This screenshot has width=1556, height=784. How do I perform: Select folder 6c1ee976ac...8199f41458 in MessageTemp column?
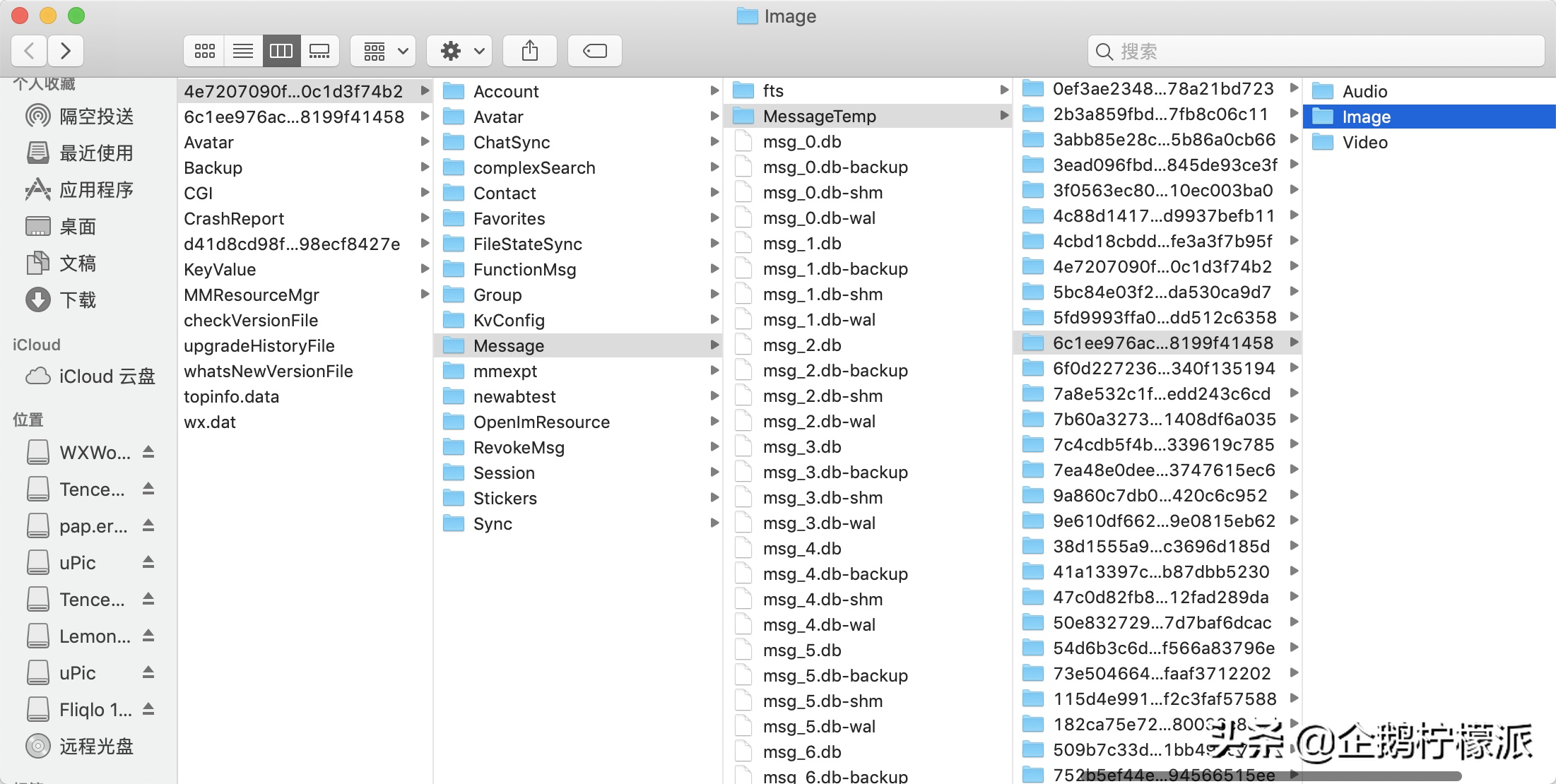coord(1157,343)
